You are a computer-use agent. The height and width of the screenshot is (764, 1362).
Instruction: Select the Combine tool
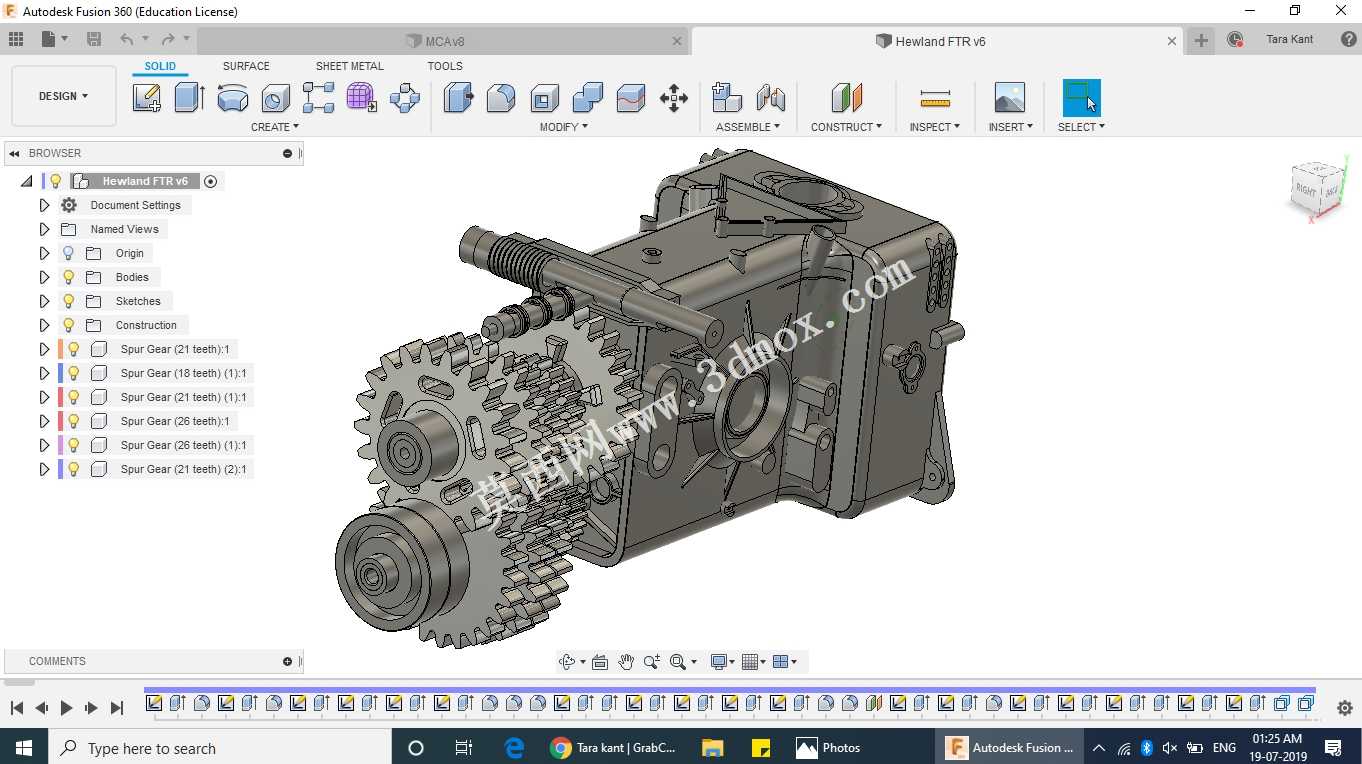pyautogui.click(x=587, y=98)
